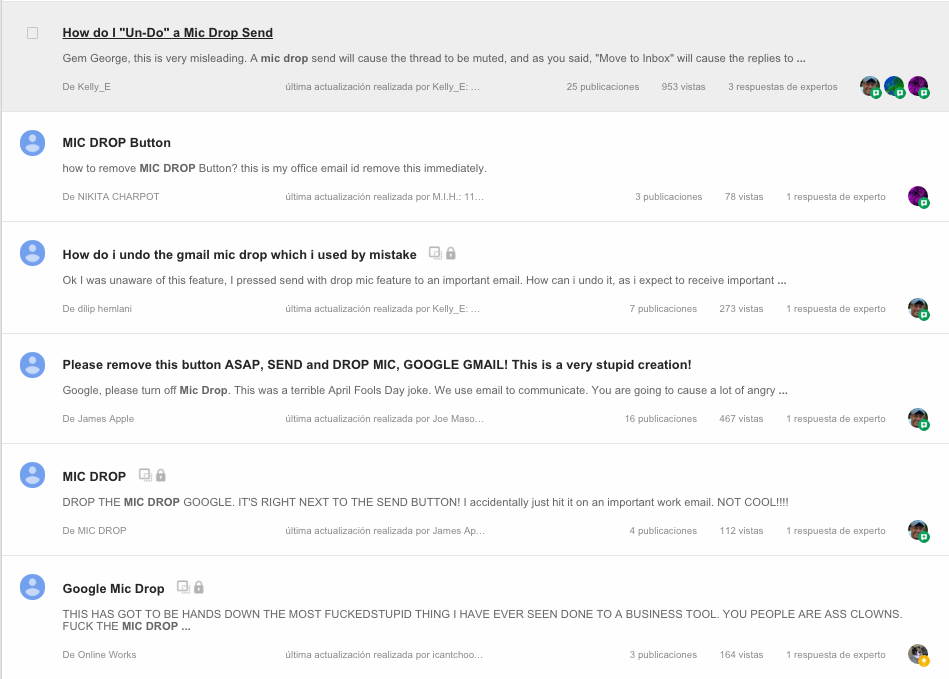Tick the checkbox beside the Un-Do Mic Drop thread
Screen dimensions: 949x679
tap(33, 33)
